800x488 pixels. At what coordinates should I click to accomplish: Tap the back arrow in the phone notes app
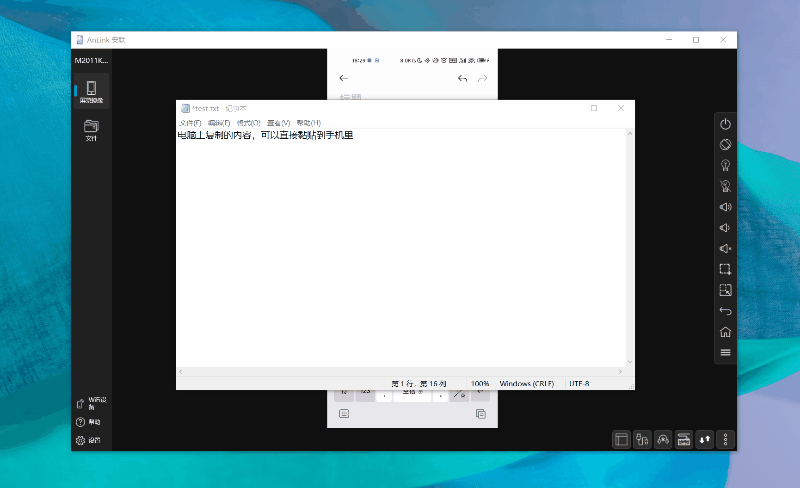(343, 78)
